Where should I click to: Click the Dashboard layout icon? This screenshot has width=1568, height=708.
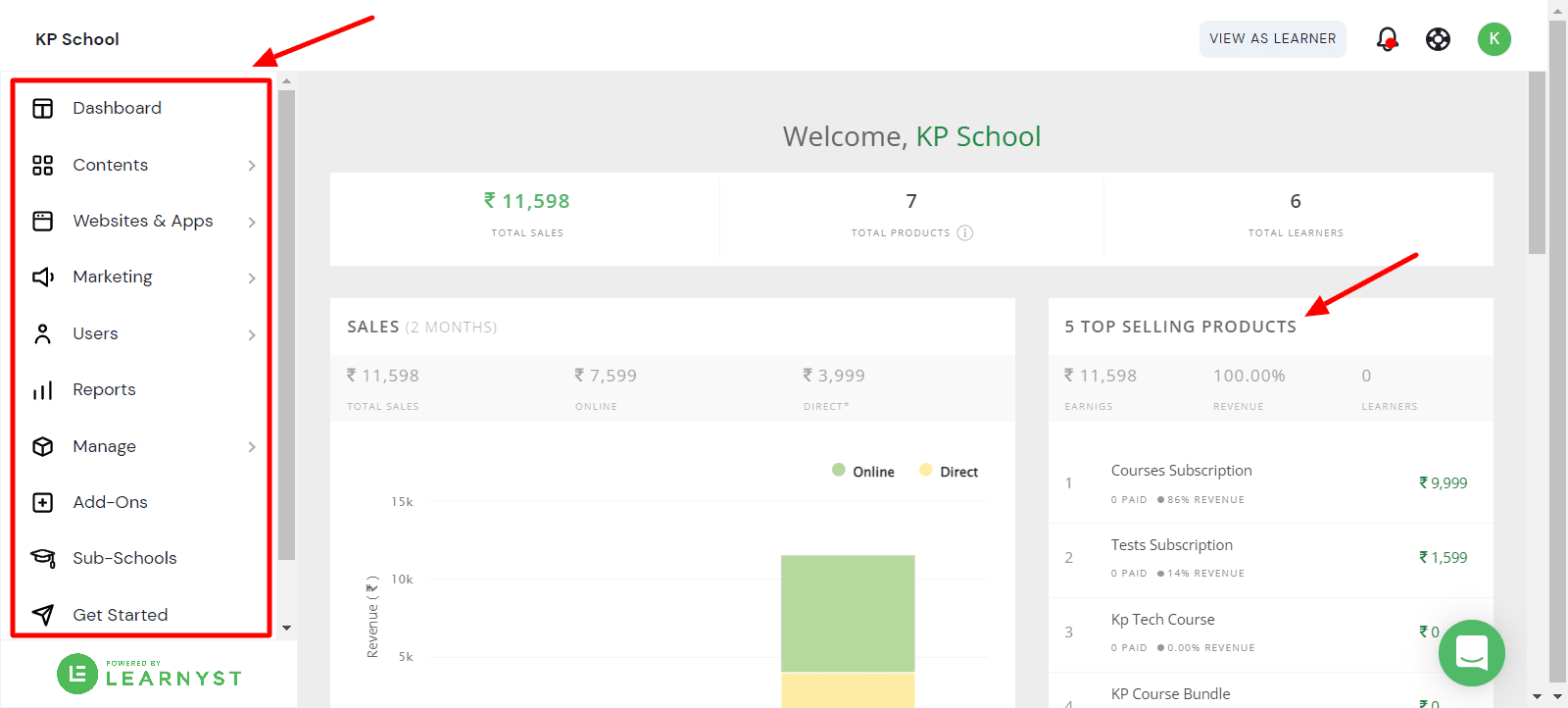[43, 109]
